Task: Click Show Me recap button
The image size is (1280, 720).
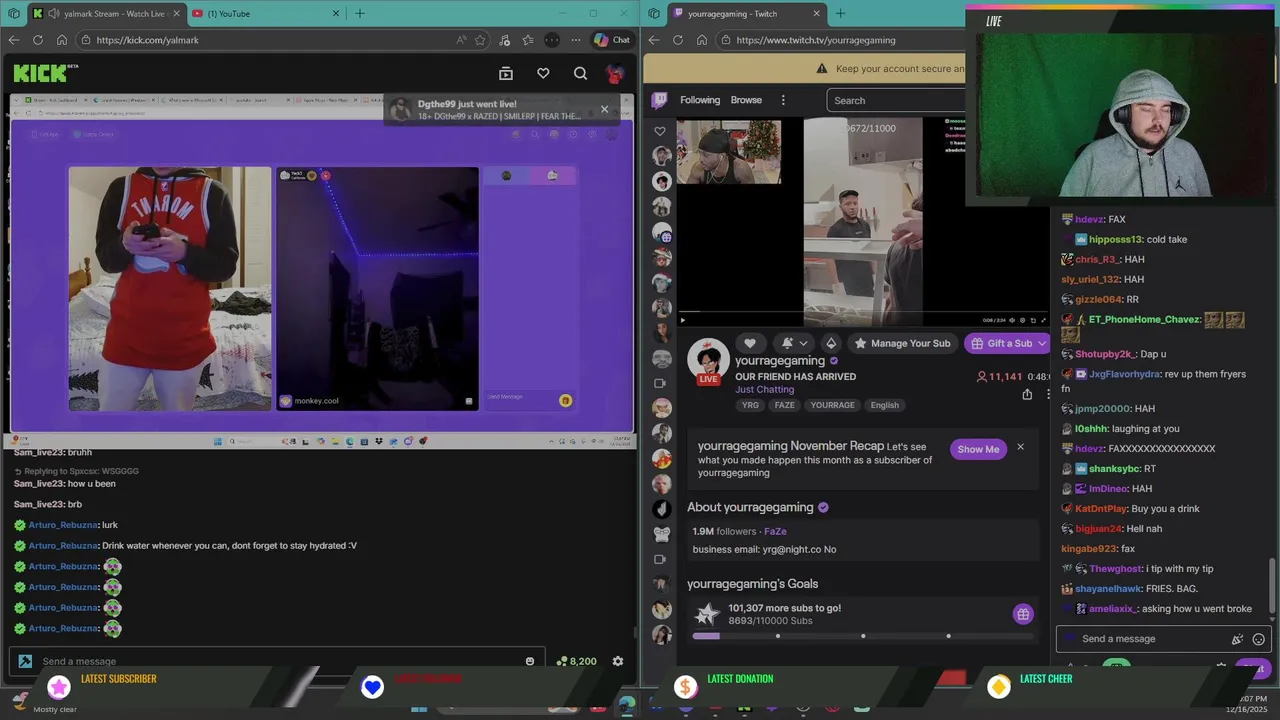Action: [x=978, y=449]
